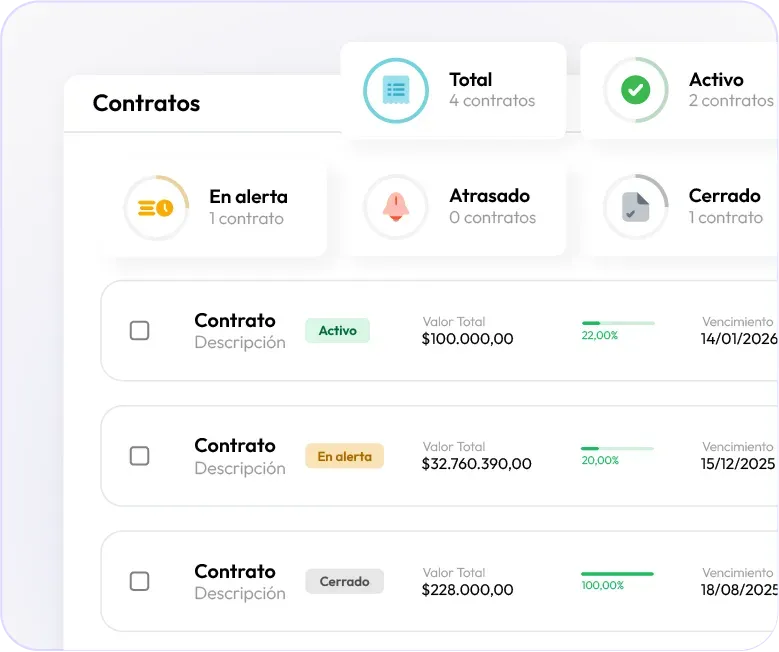Click the 100,00% progress bar
779x652 pixels.
pyautogui.click(x=618, y=574)
